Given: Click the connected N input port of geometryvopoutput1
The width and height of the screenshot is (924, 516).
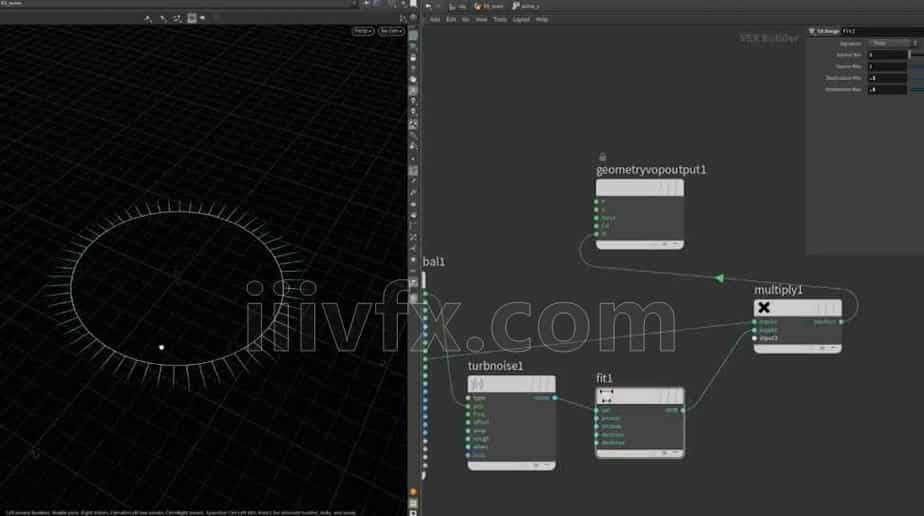Looking at the screenshot, I should 596,234.
